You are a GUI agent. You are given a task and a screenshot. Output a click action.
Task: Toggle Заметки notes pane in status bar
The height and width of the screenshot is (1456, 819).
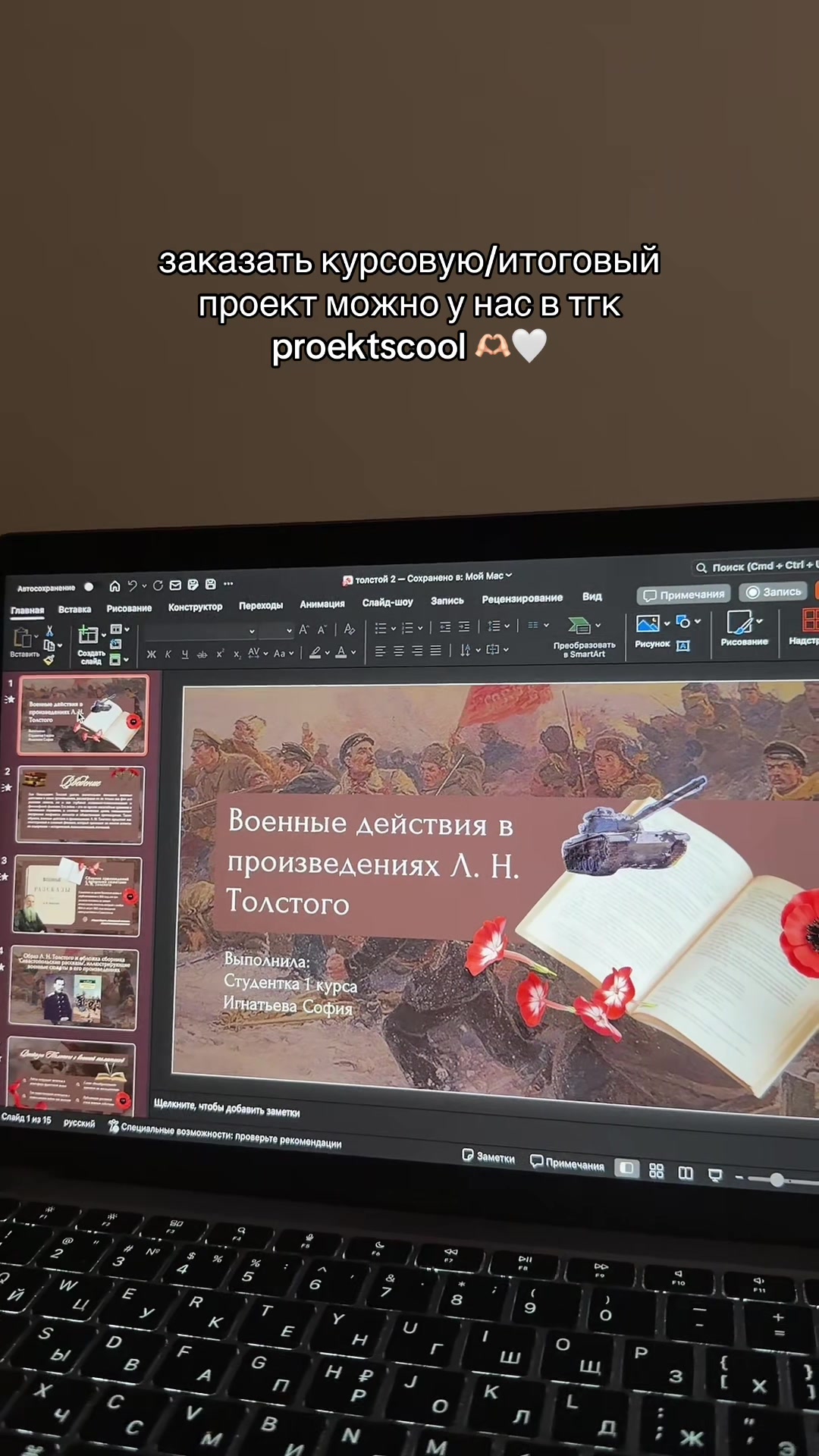click(488, 1157)
